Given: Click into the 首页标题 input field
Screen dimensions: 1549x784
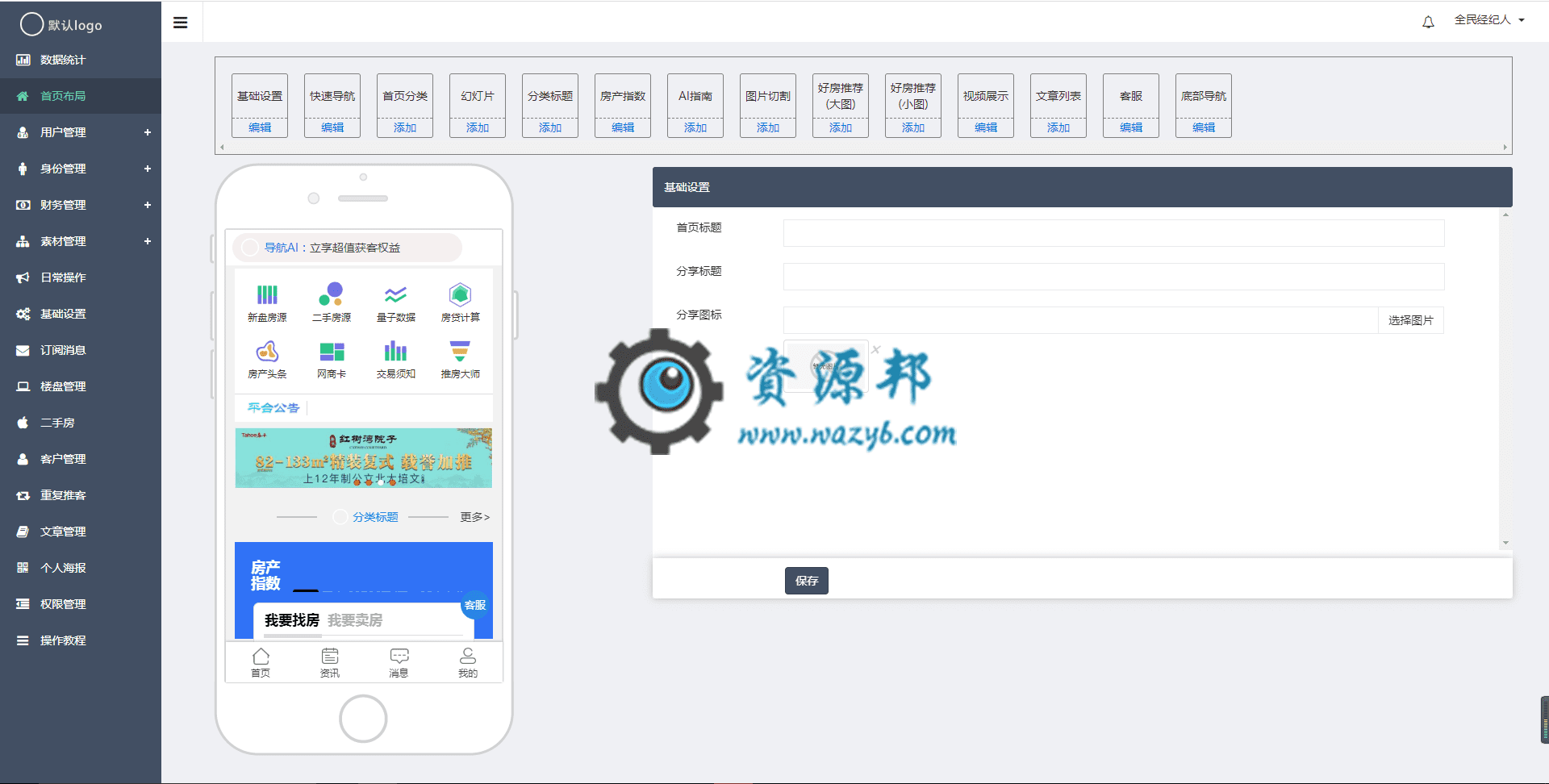Looking at the screenshot, I should coord(1113,233).
